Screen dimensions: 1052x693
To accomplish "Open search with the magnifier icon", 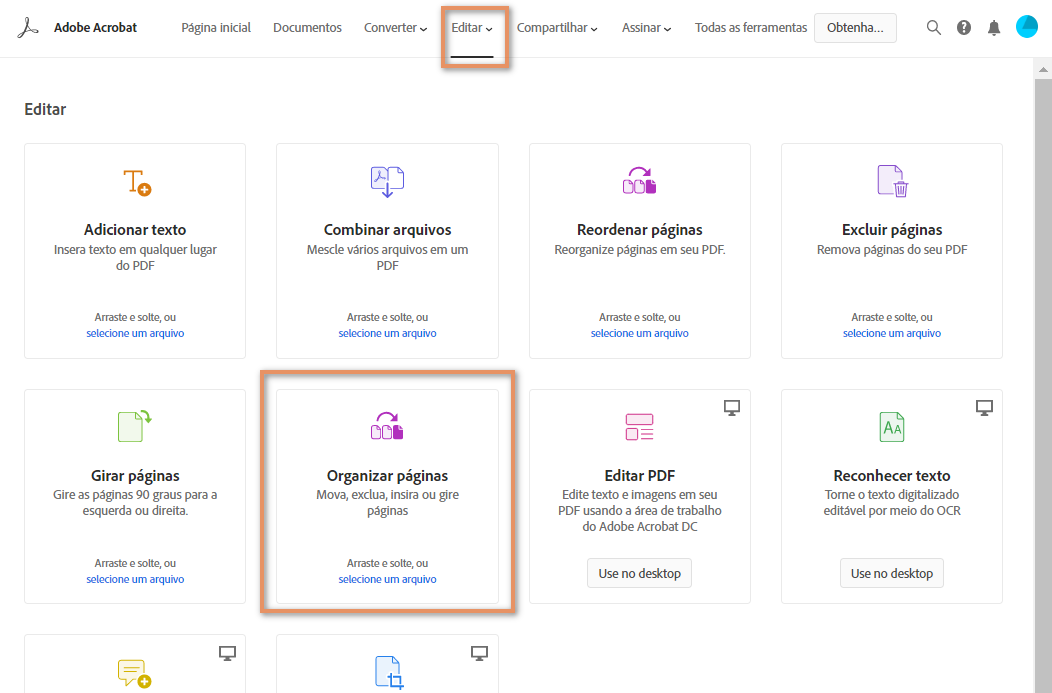I will [x=933, y=27].
